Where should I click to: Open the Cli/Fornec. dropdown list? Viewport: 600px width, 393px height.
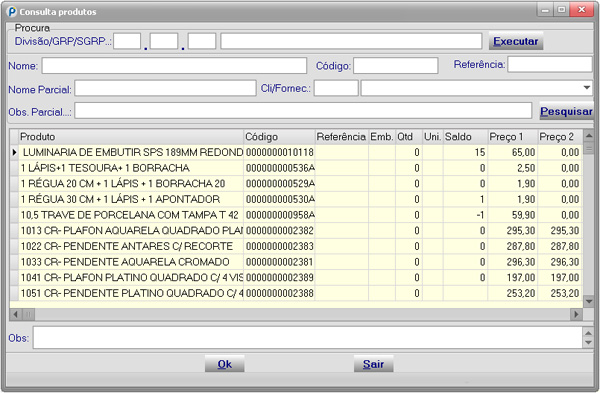coord(587,88)
